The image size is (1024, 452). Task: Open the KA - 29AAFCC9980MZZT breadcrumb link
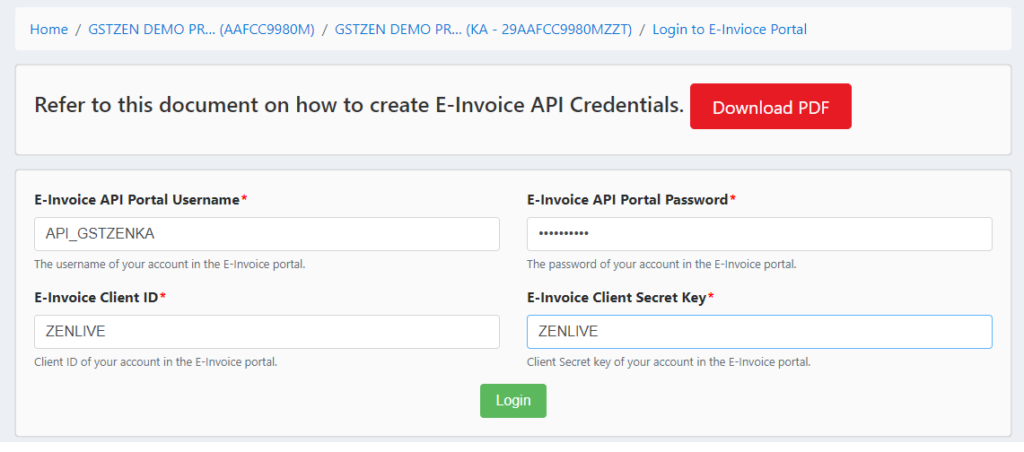point(483,29)
